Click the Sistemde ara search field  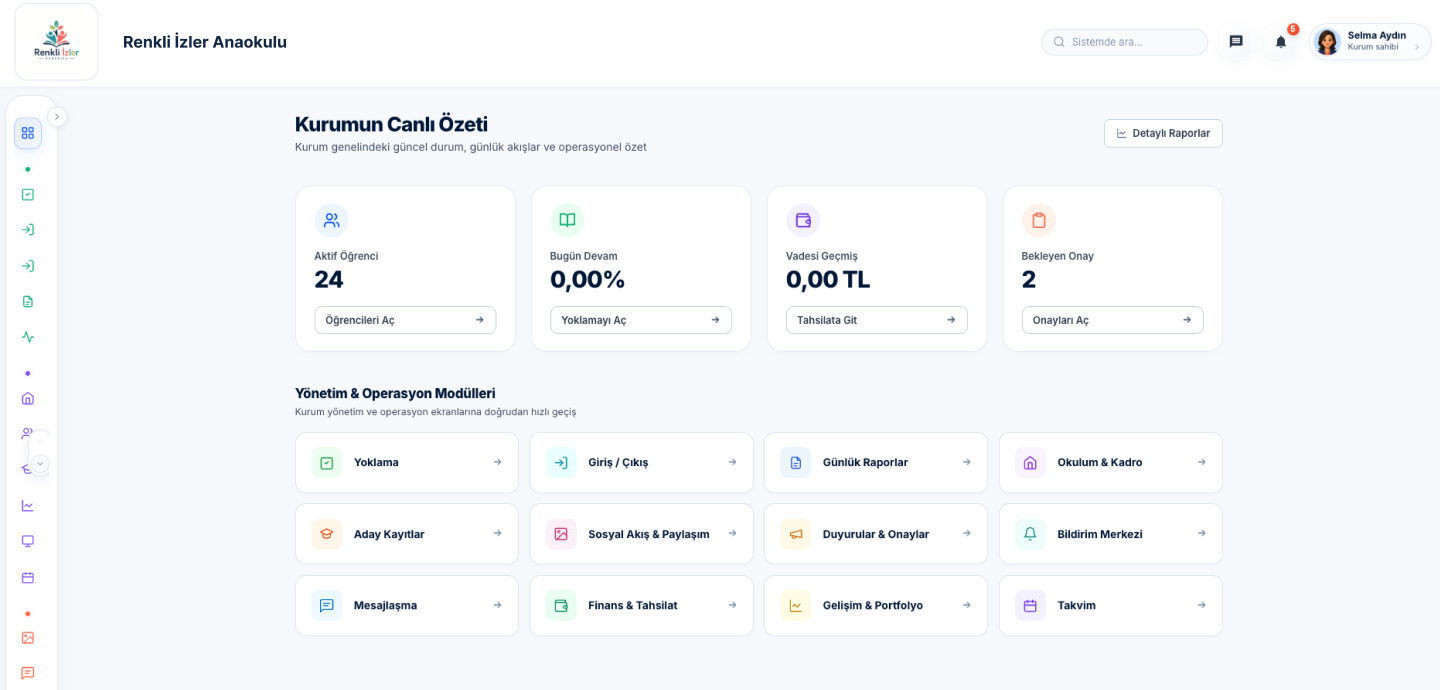(x=1125, y=42)
